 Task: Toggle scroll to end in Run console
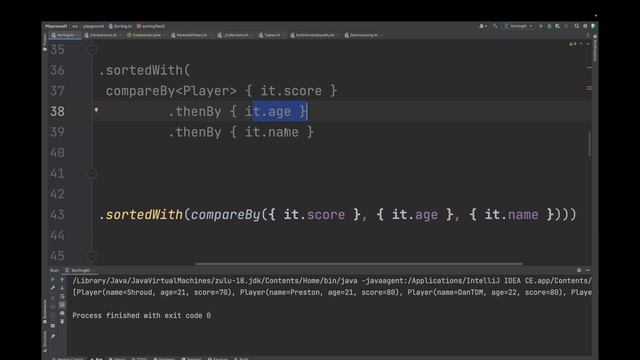tap(62, 305)
